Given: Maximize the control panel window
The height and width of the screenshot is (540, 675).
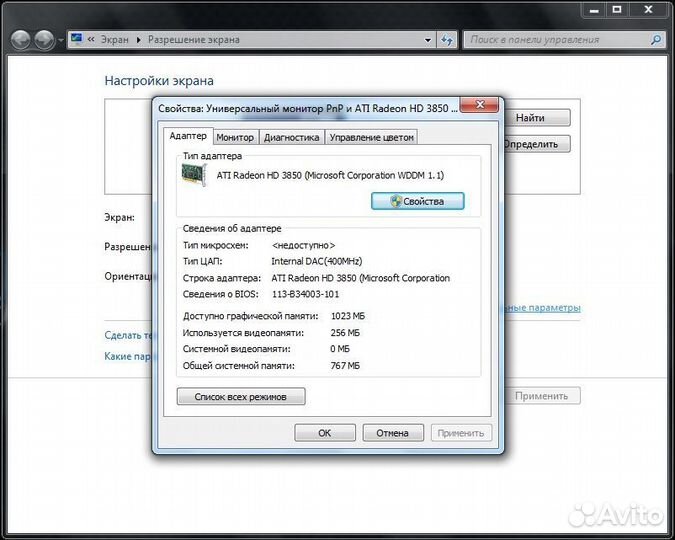Looking at the screenshot, I should coord(616,10).
